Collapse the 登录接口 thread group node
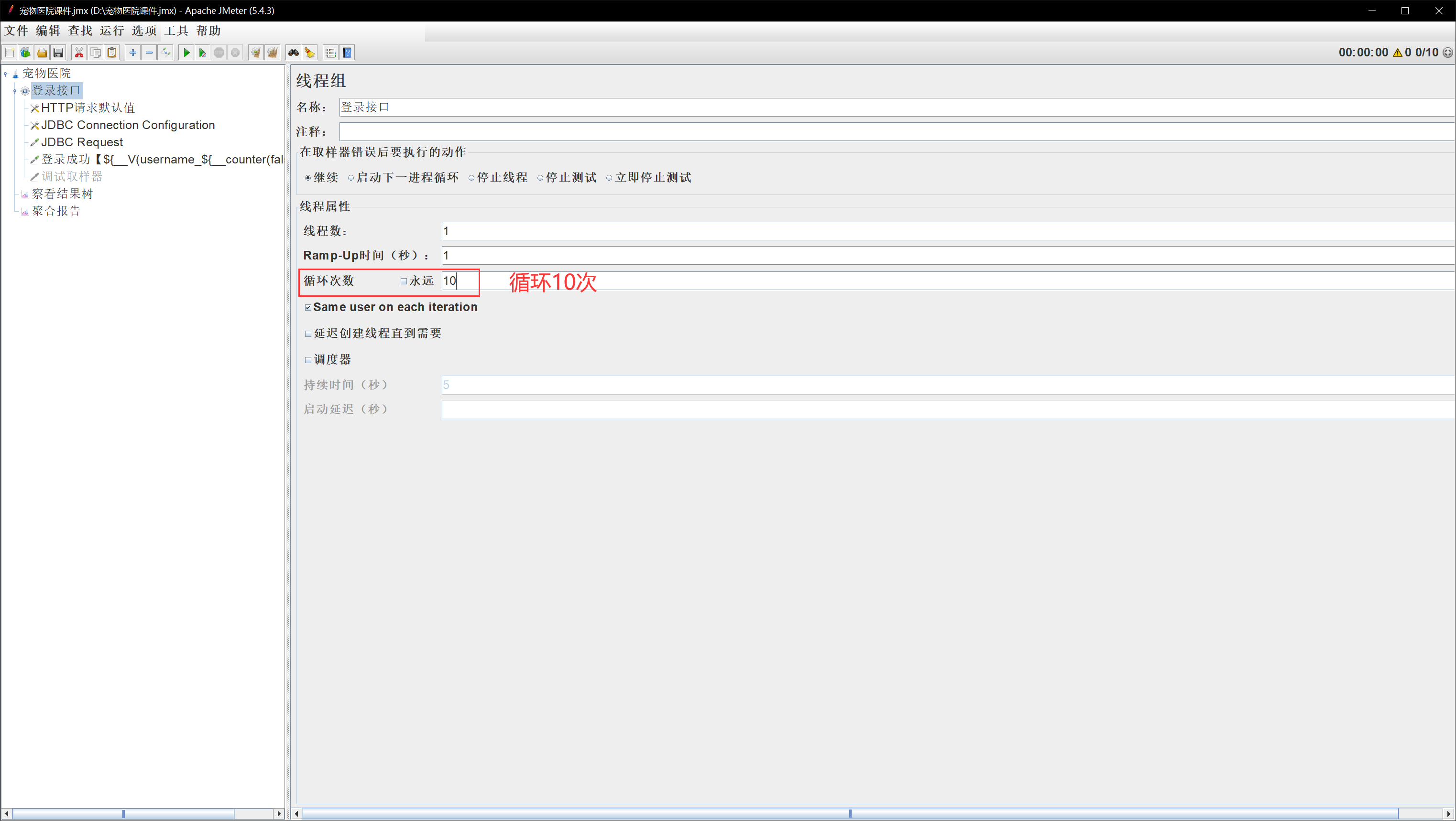The width and height of the screenshot is (1456, 821). 15,91
